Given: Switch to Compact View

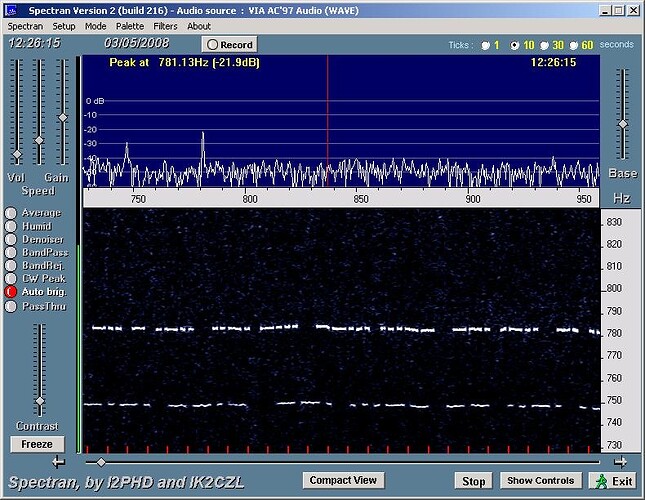Looking at the screenshot, I should pyautogui.click(x=343, y=481).
